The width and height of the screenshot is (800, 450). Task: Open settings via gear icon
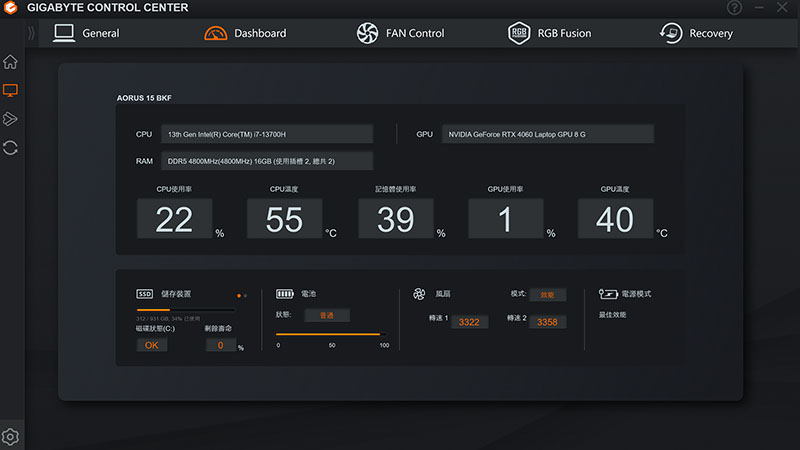click(x=10, y=437)
